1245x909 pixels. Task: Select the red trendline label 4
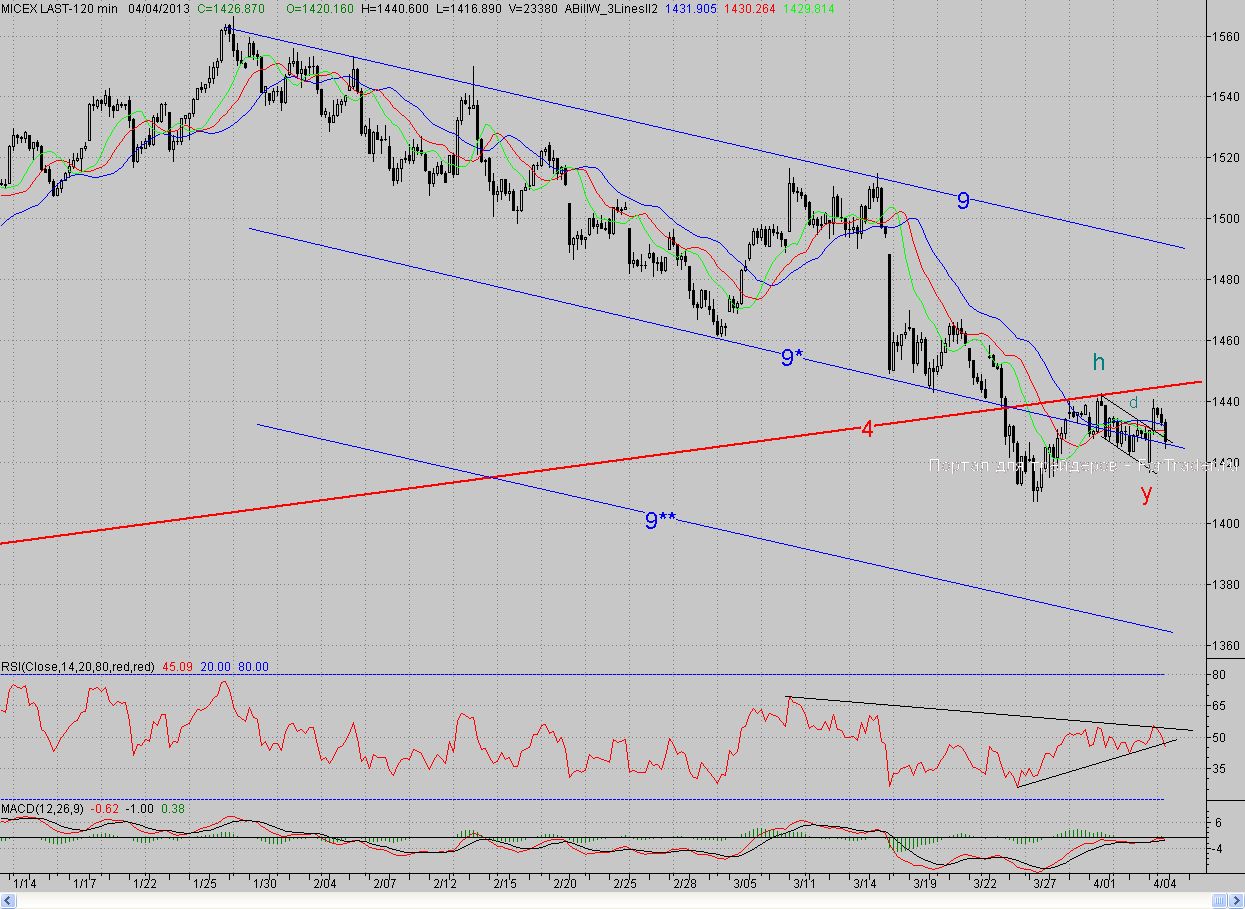click(867, 429)
